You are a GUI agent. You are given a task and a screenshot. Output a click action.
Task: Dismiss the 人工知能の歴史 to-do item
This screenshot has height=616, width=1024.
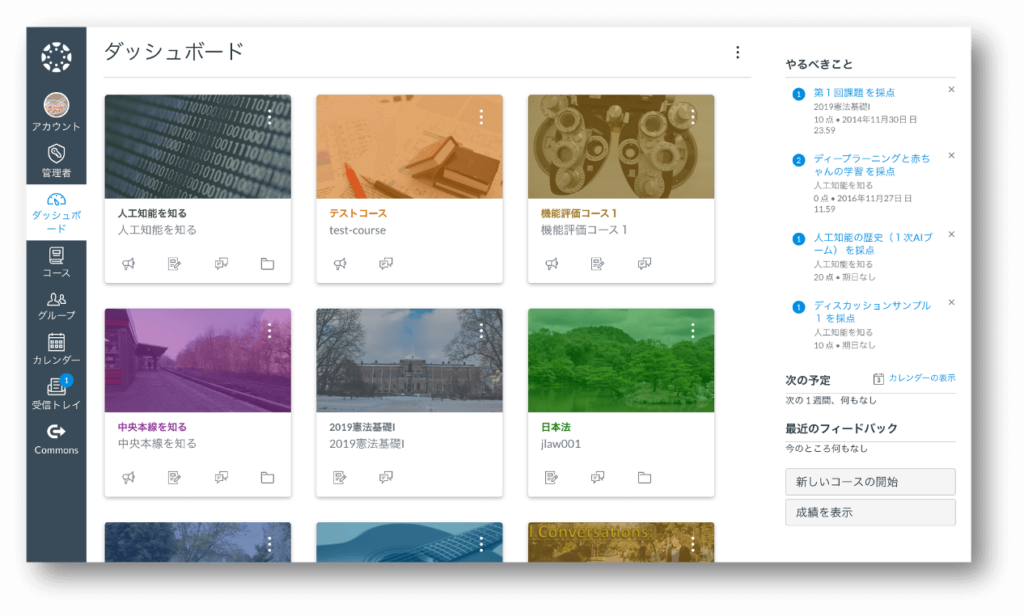click(952, 235)
